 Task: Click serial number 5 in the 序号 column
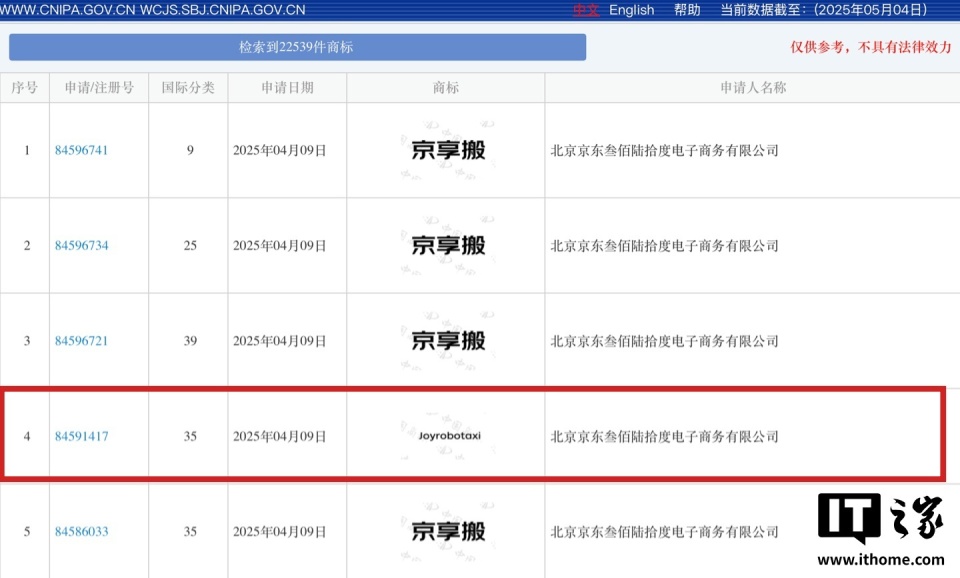[x=26, y=531]
